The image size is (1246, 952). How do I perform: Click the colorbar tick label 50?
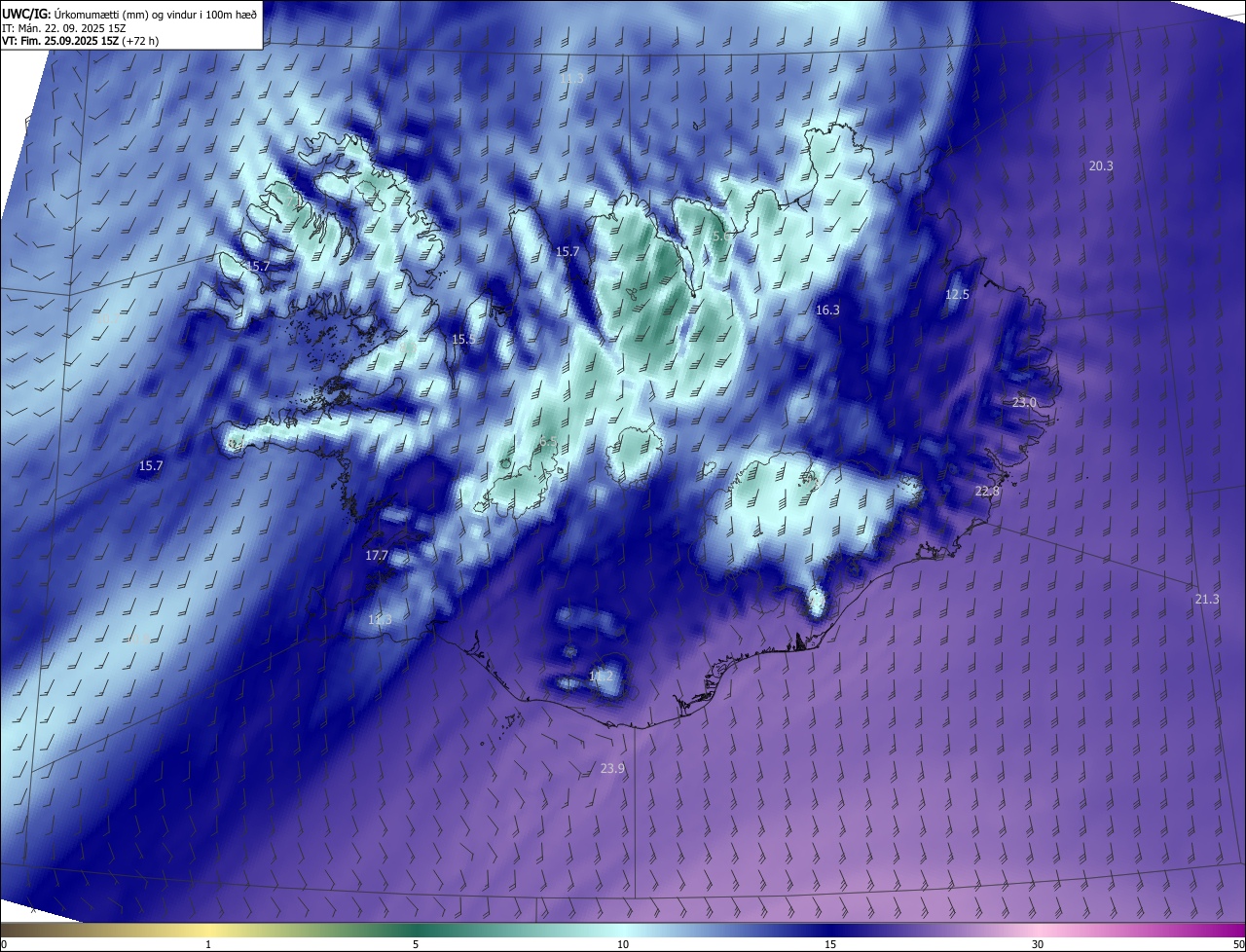(x=1238, y=944)
